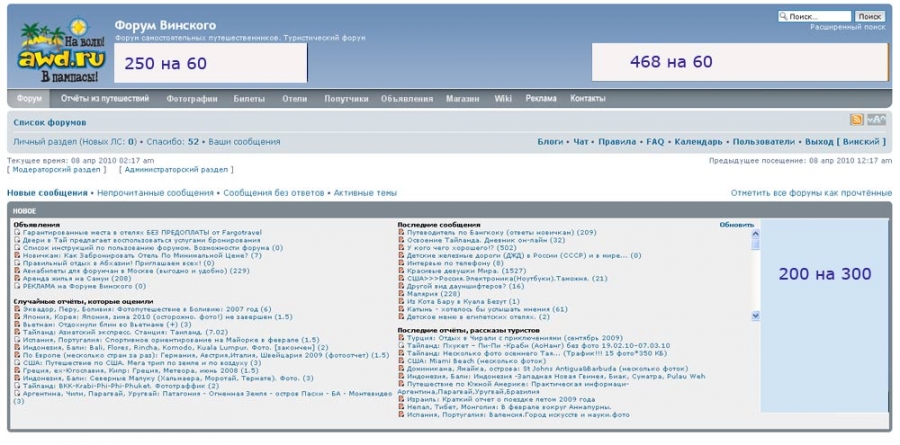Click topic icon beside Непал, Тибет, Монголия
900x445 pixels.
(401, 407)
